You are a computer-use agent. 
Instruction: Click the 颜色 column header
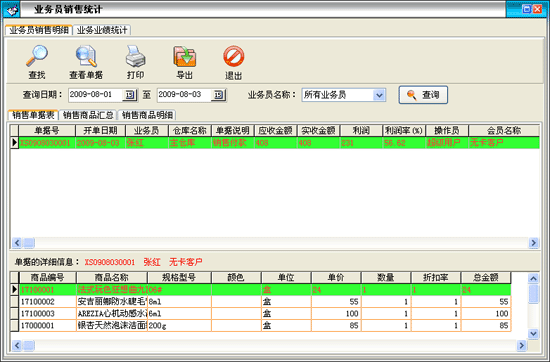[x=236, y=277]
